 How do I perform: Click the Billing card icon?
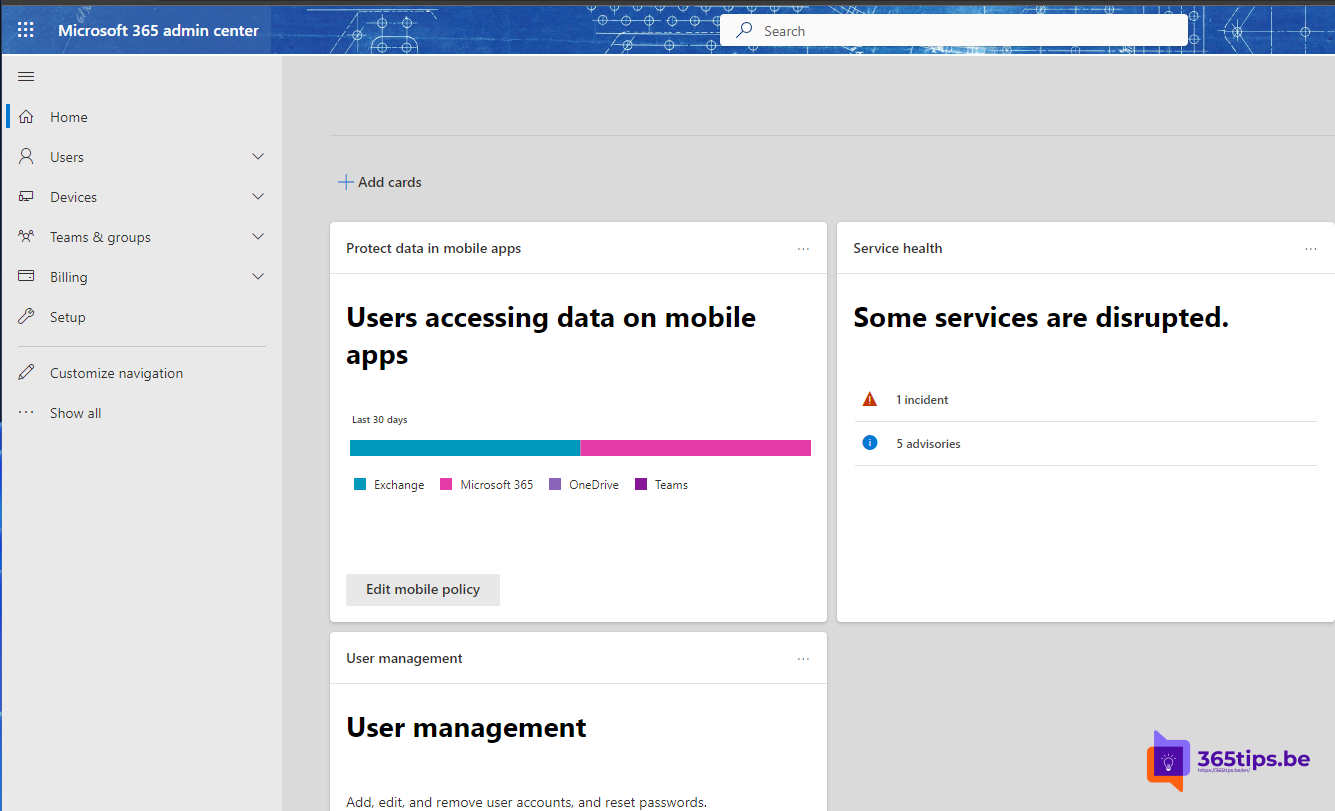pos(26,277)
